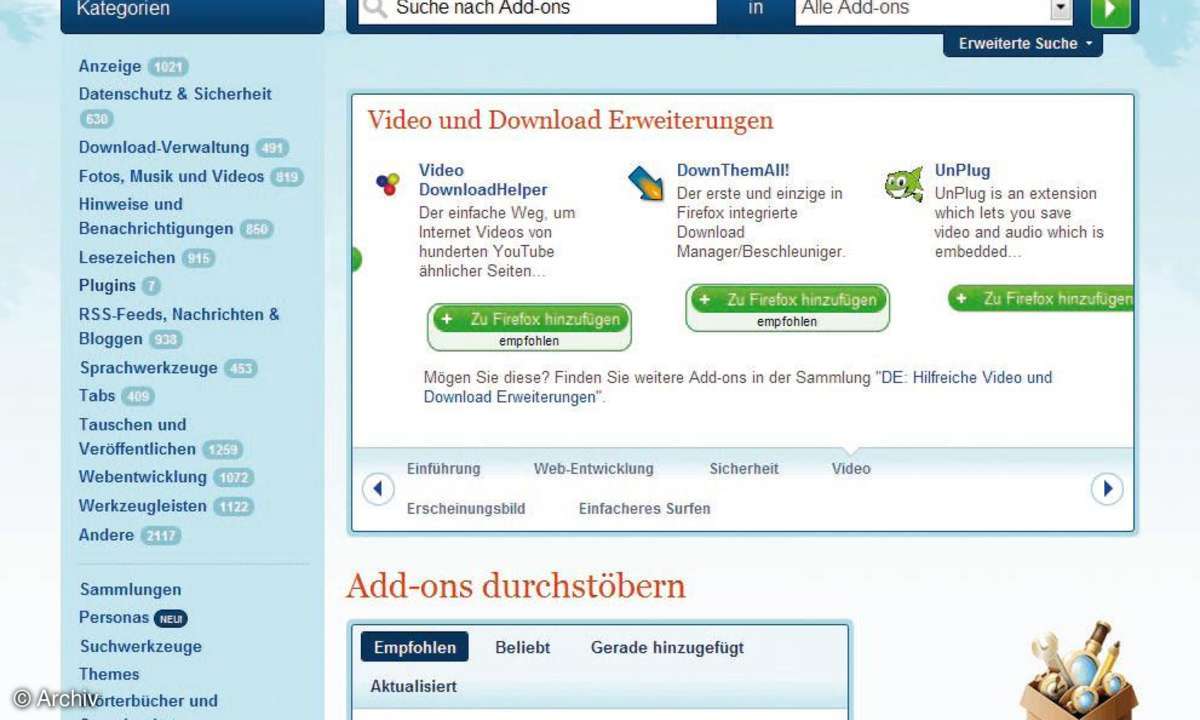The image size is (1200, 720).
Task: Open the Datenschutz & Sicherheit category
Action: (175, 94)
